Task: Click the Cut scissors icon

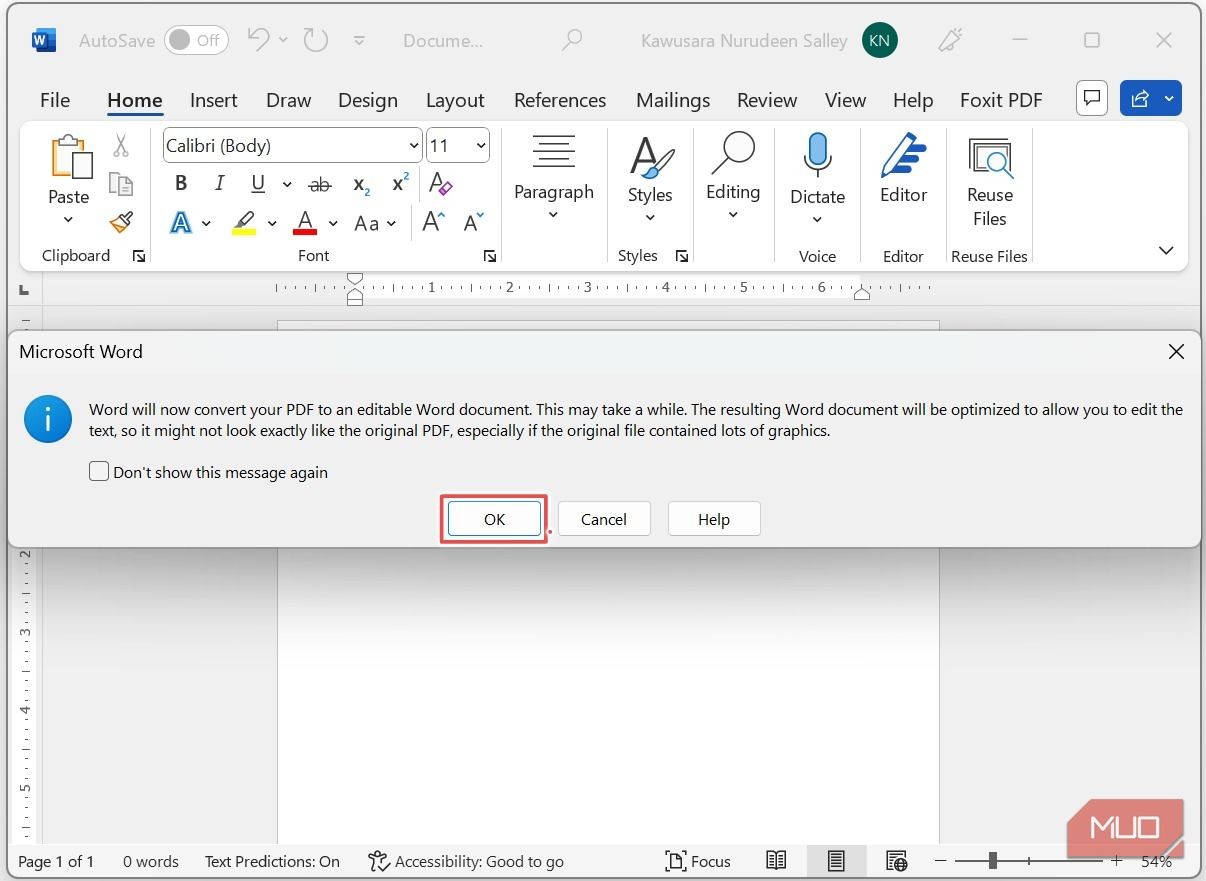Action: pyautogui.click(x=121, y=146)
